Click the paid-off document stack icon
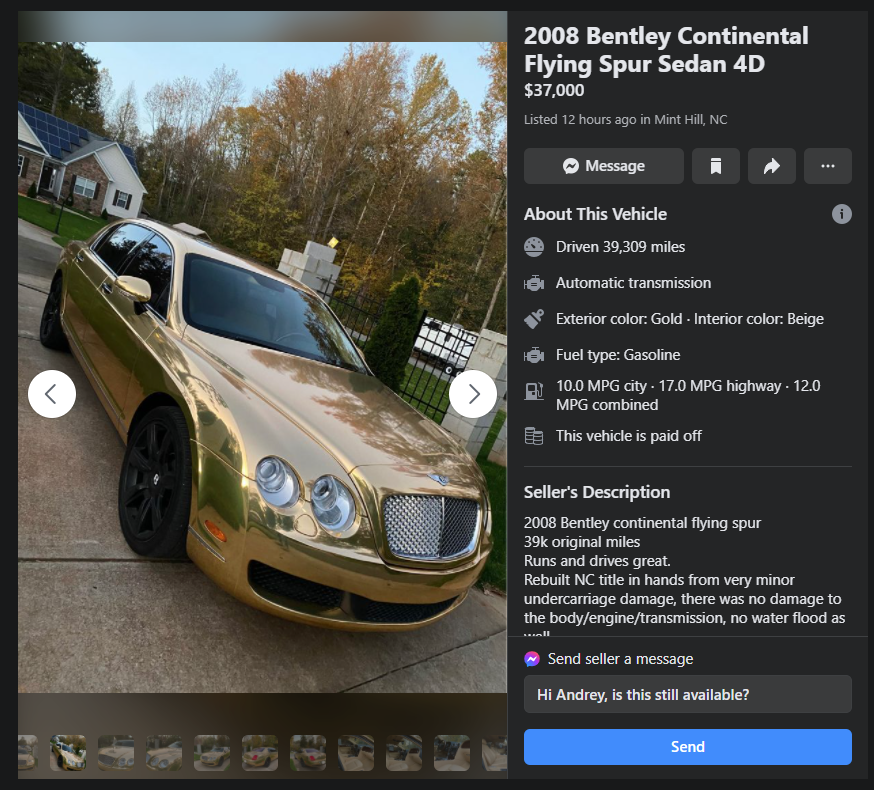Screen dimensions: 874x790 (x=534, y=436)
